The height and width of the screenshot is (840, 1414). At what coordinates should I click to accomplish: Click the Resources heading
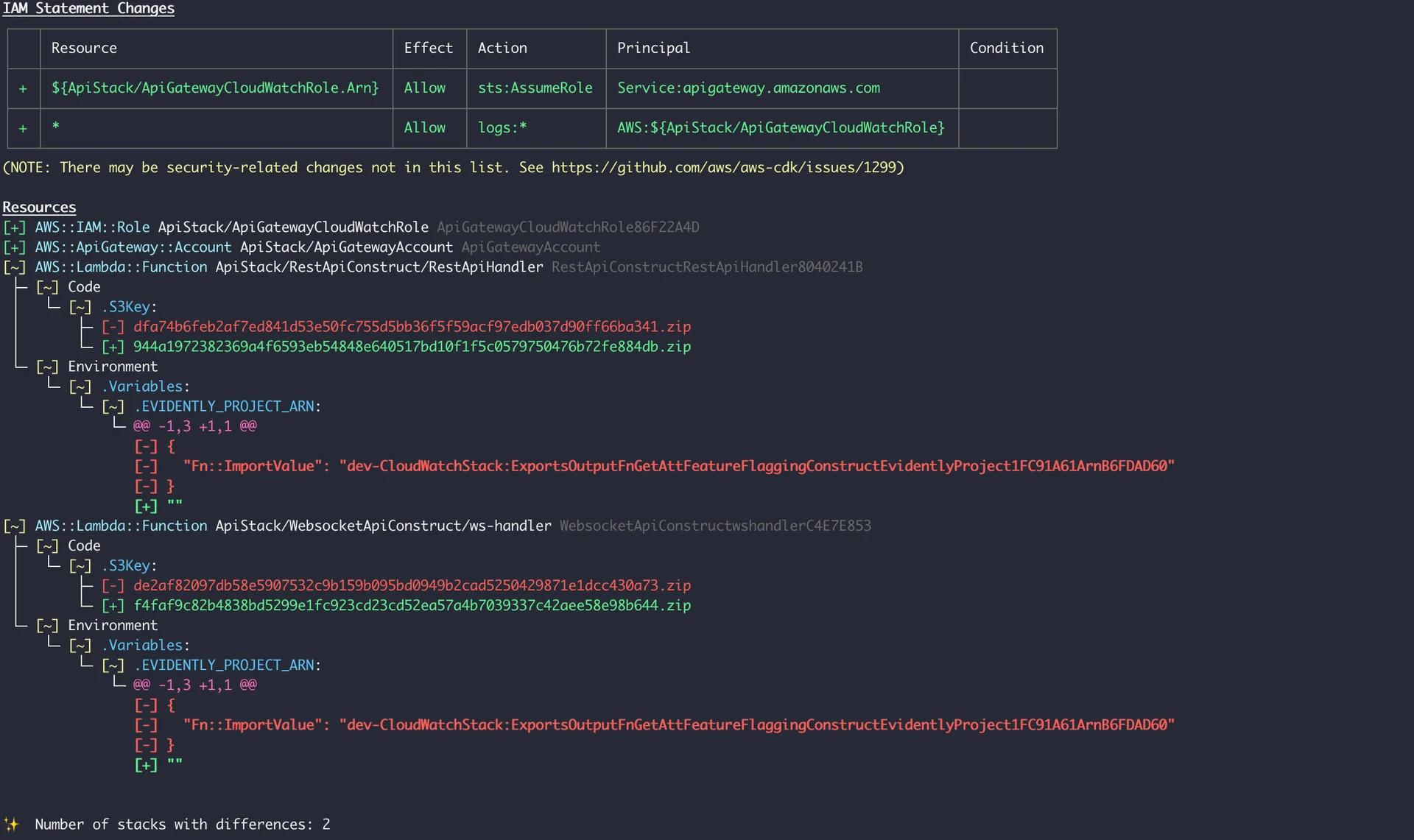[x=39, y=207]
